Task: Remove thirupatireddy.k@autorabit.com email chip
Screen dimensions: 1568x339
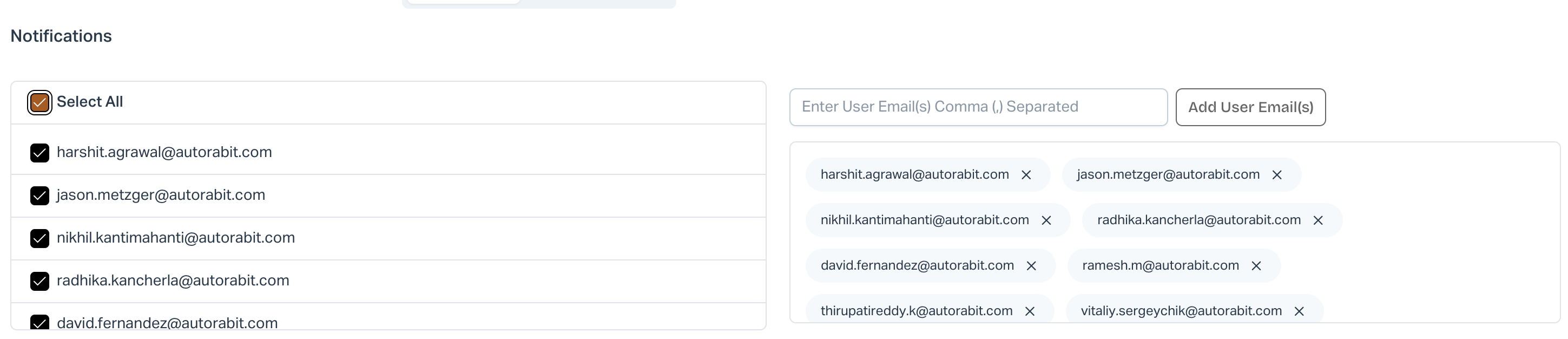Action: 1030,311
